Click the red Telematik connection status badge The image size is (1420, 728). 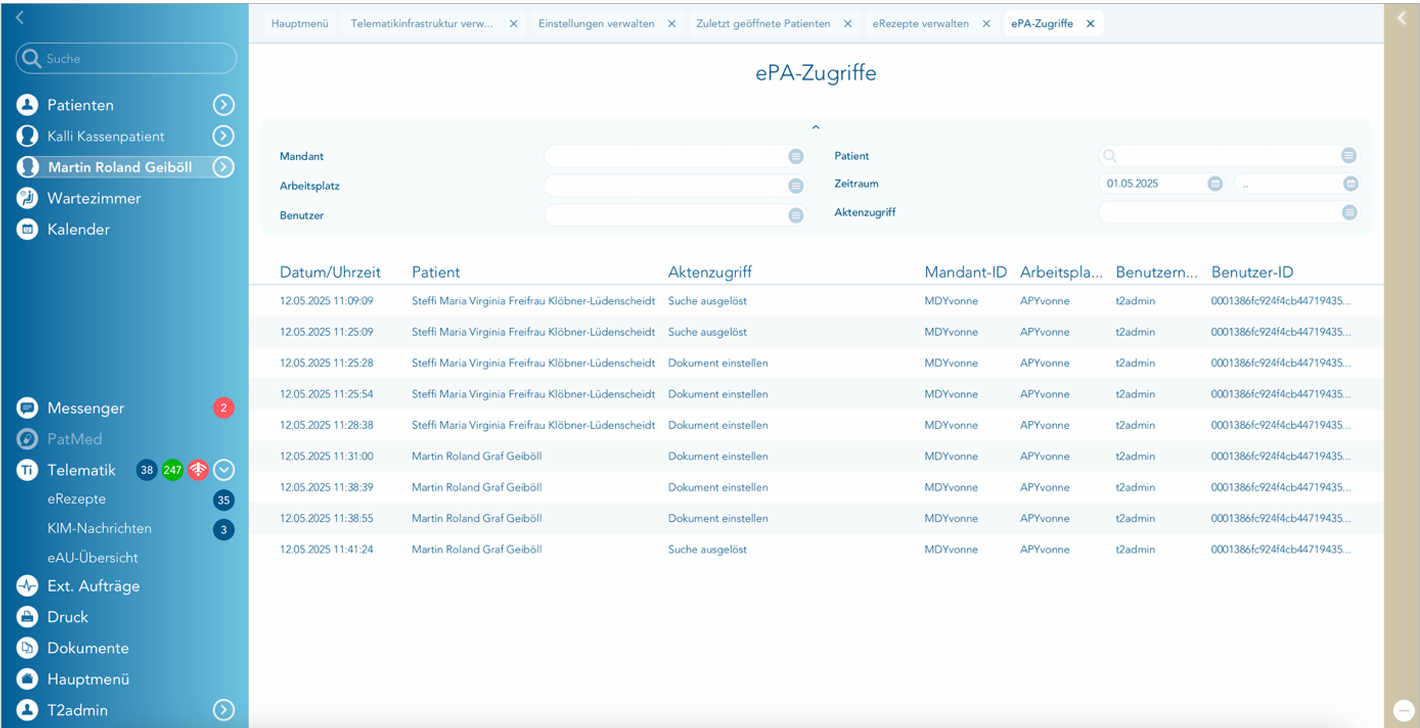coord(198,470)
